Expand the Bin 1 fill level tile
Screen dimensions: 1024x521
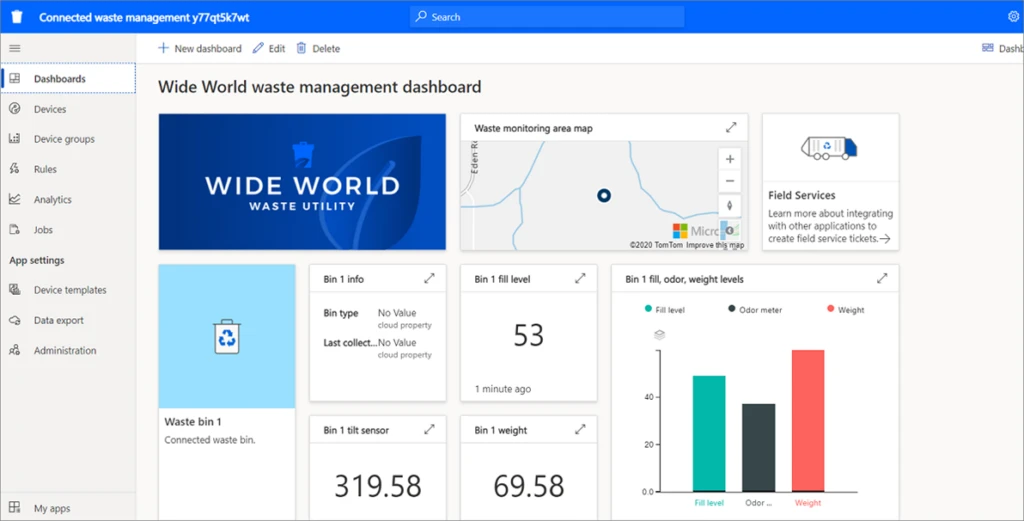pos(580,279)
